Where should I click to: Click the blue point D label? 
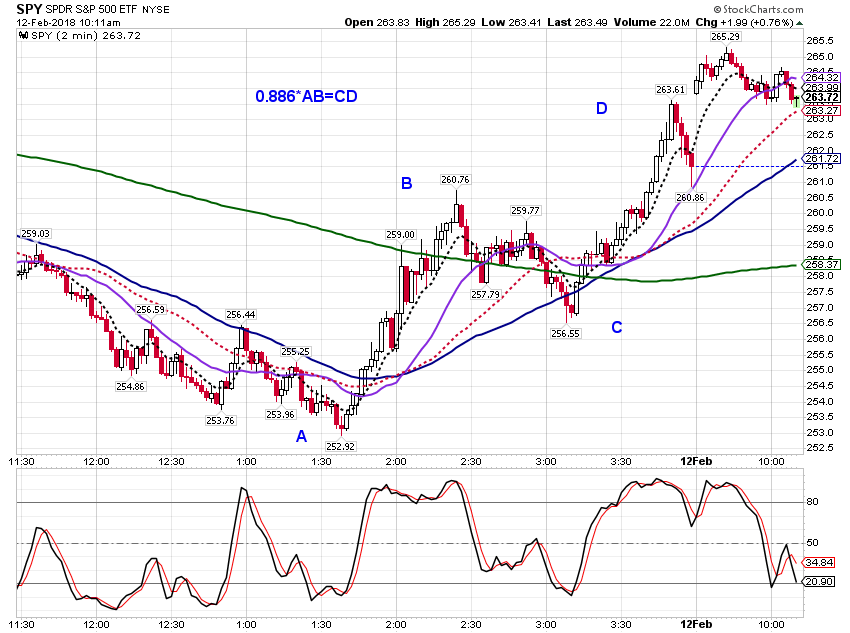point(602,109)
